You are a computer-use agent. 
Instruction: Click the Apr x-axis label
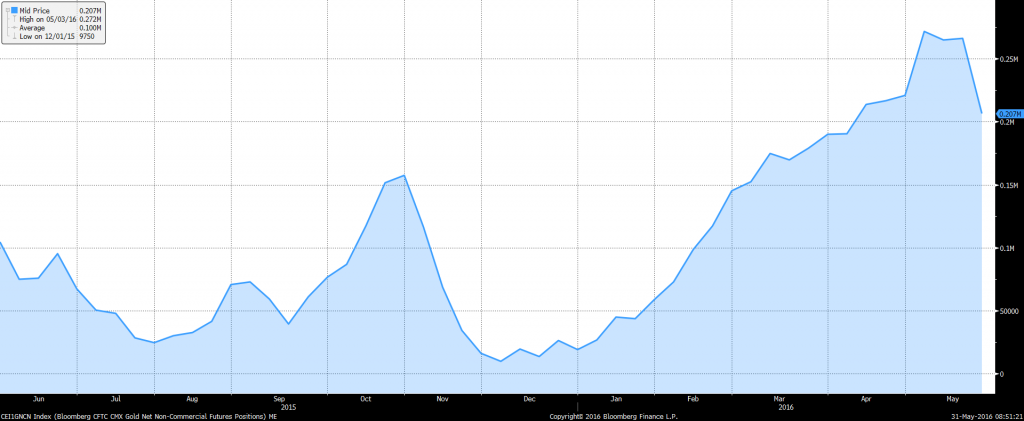[x=866, y=398]
